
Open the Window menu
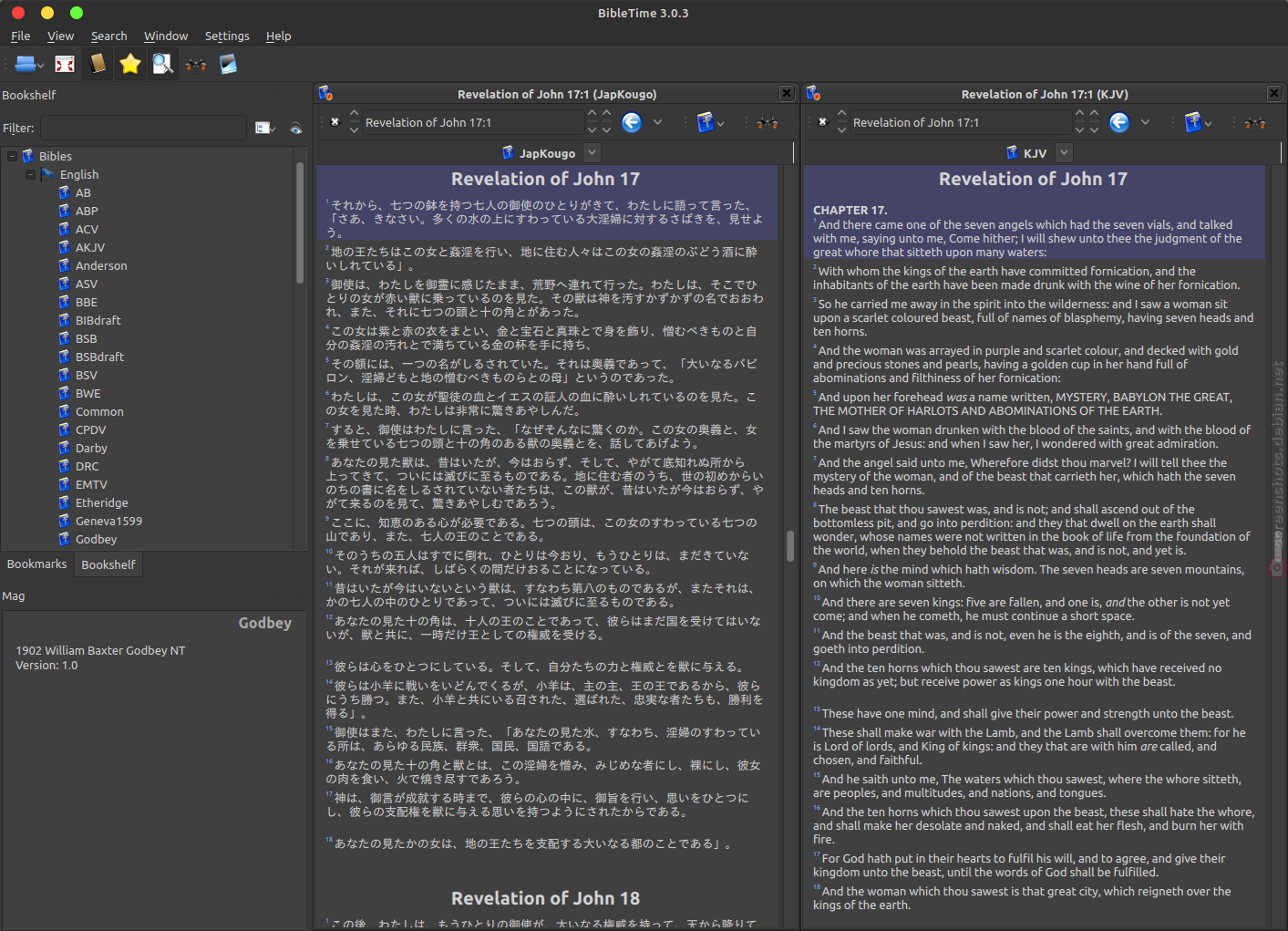166,36
